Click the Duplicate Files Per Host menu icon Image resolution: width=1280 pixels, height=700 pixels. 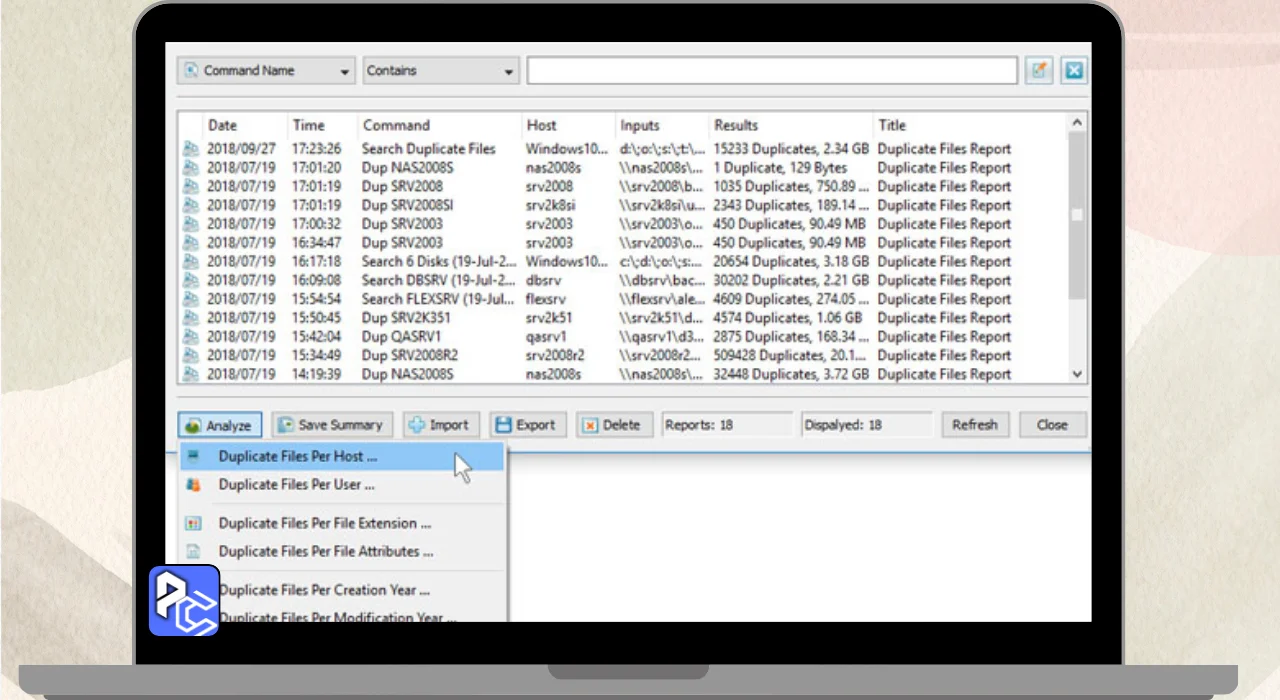pyautogui.click(x=194, y=457)
